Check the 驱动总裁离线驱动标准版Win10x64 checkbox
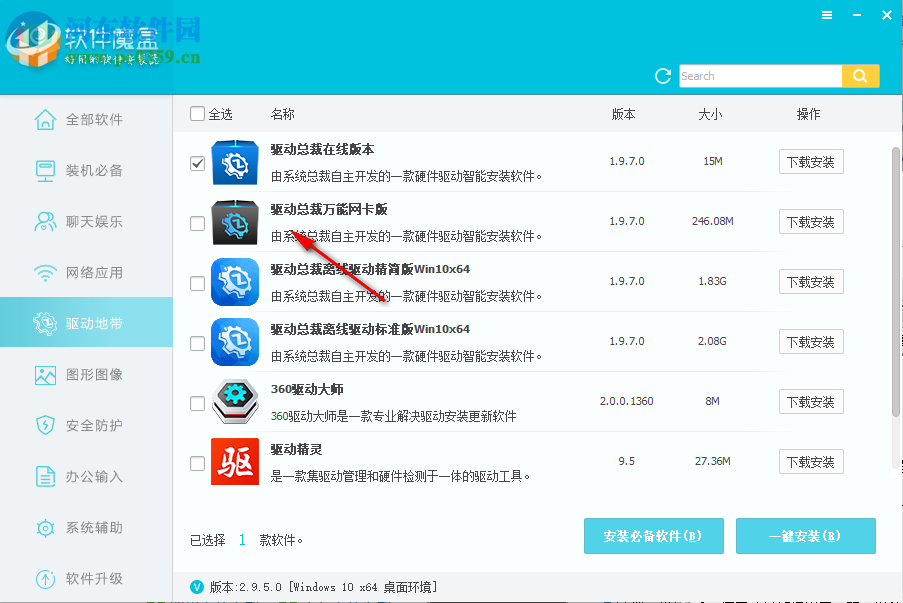This screenshot has height=603, width=903. (198, 343)
